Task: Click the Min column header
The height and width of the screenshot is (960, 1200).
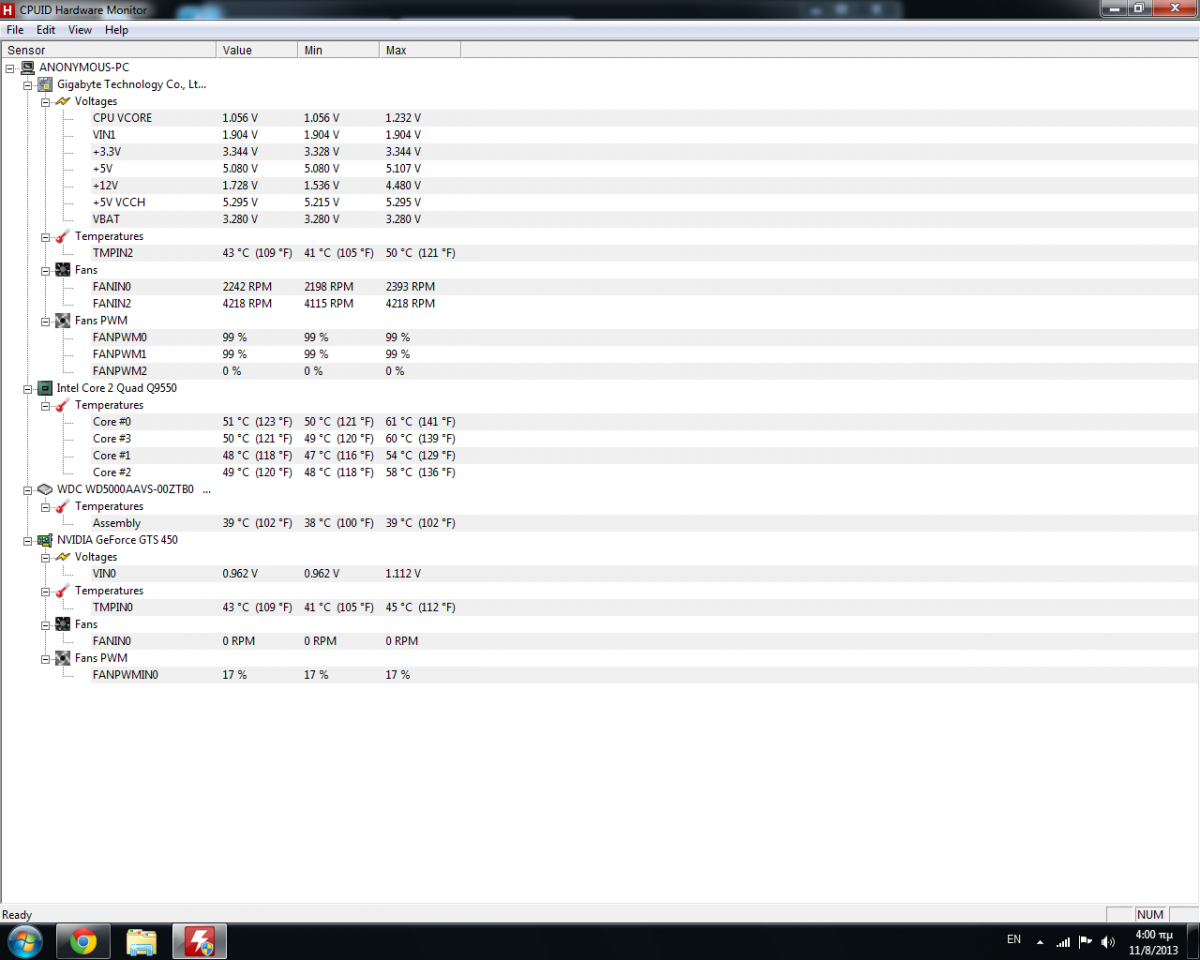Action: click(338, 50)
